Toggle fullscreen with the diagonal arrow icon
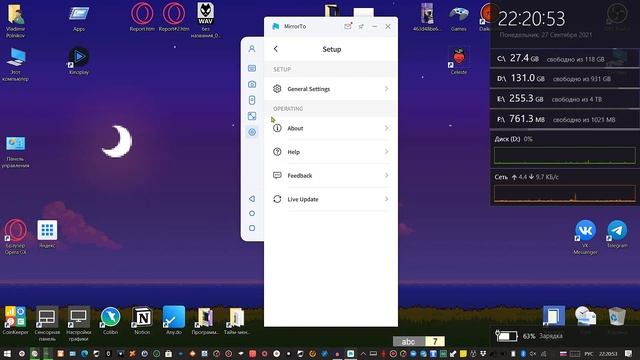The height and width of the screenshot is (360, 640). pos(252,116)
